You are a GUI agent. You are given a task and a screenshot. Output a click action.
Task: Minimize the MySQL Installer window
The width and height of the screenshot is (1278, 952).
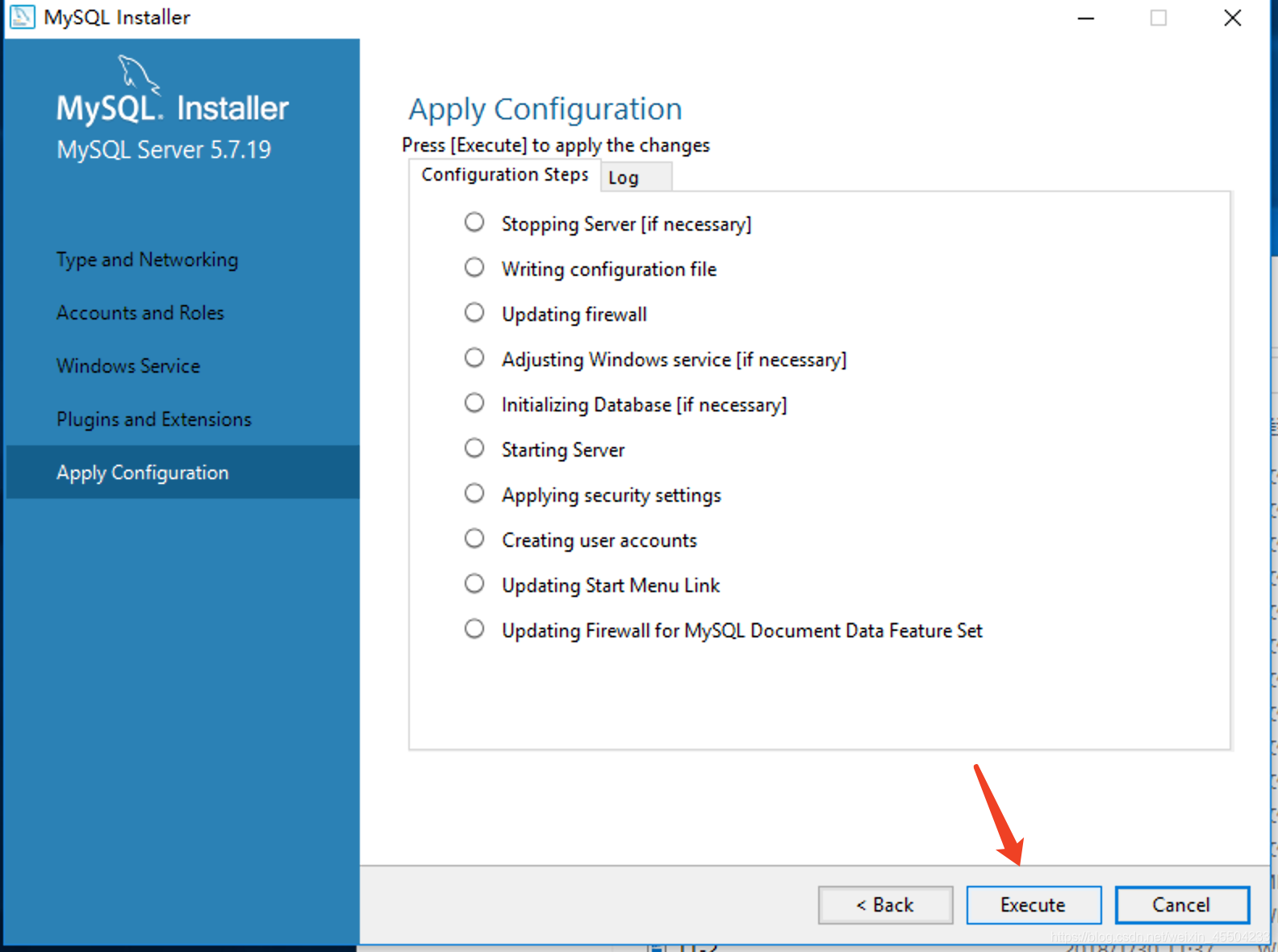pos(1086,18)
